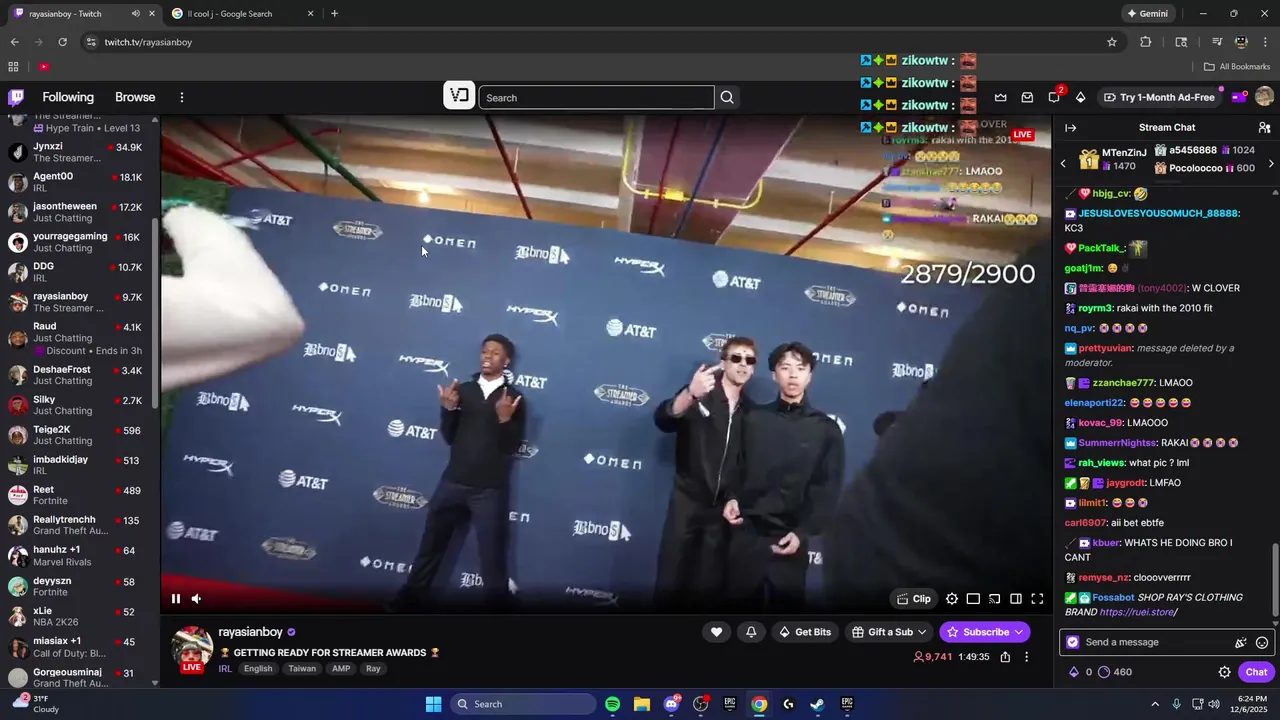Open the Following tab
This screenshot has height=720, width=1280.
[68, 97]
